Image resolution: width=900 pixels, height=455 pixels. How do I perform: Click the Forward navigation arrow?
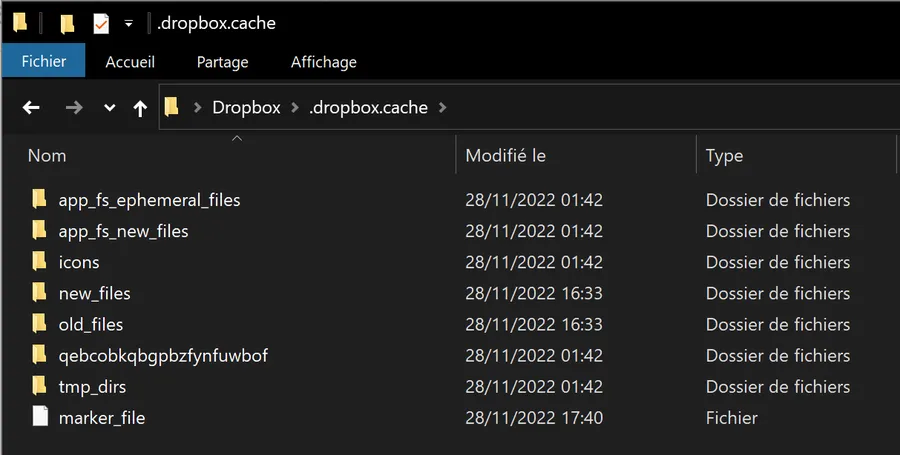pos(74,107)
